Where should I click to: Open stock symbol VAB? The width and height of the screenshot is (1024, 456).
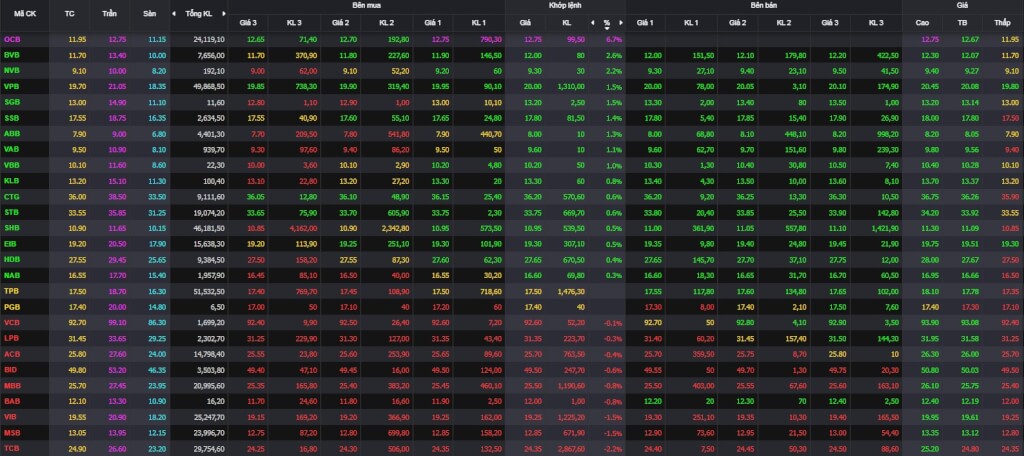point(12,149)
